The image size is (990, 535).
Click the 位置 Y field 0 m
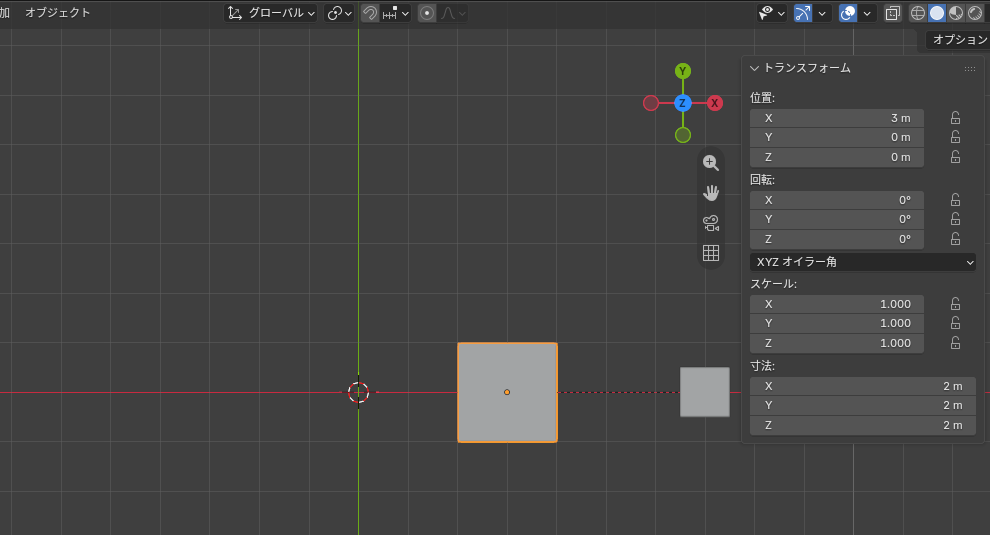(x=837, y=137)
